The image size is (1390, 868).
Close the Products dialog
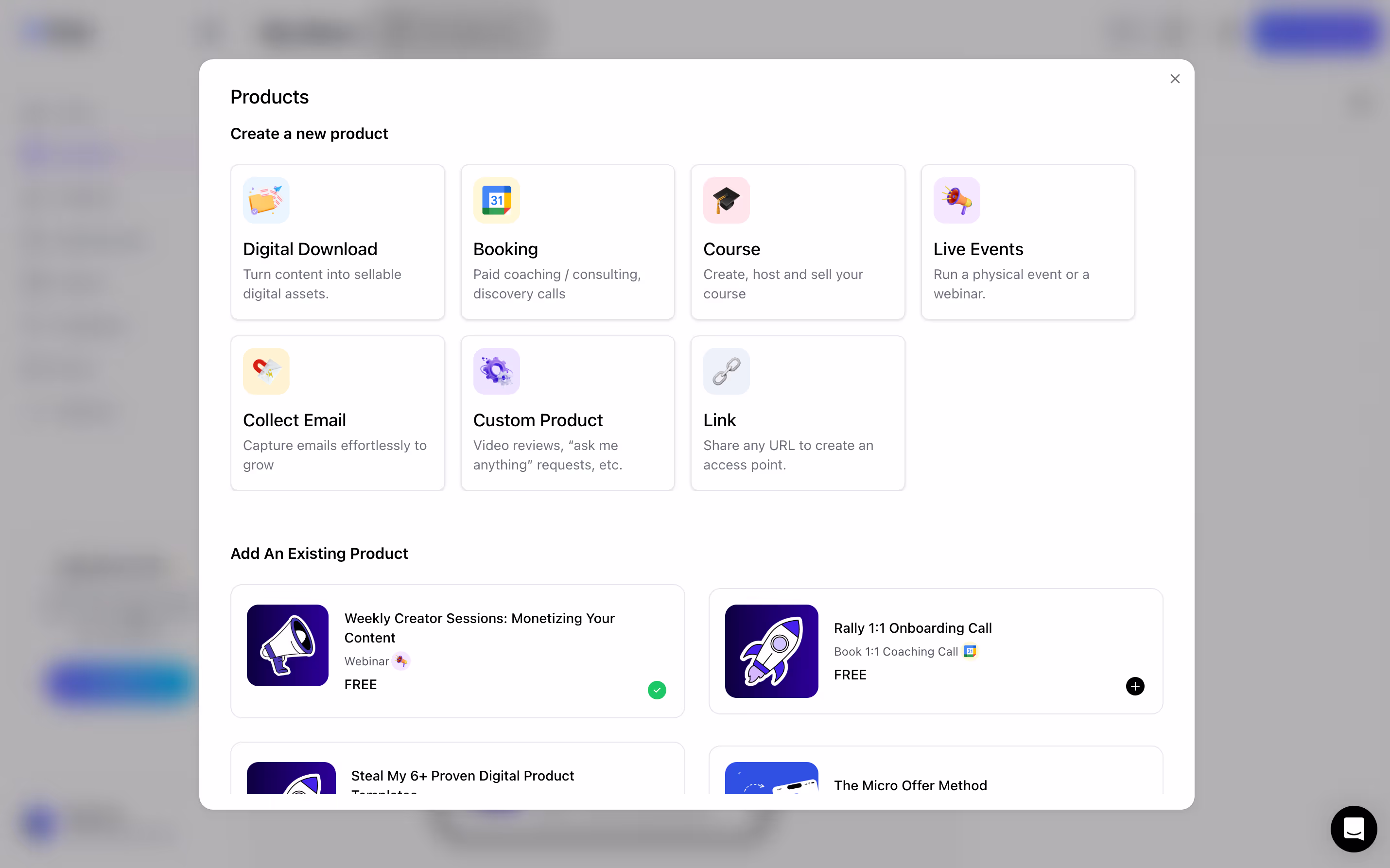coord(1175,79)
